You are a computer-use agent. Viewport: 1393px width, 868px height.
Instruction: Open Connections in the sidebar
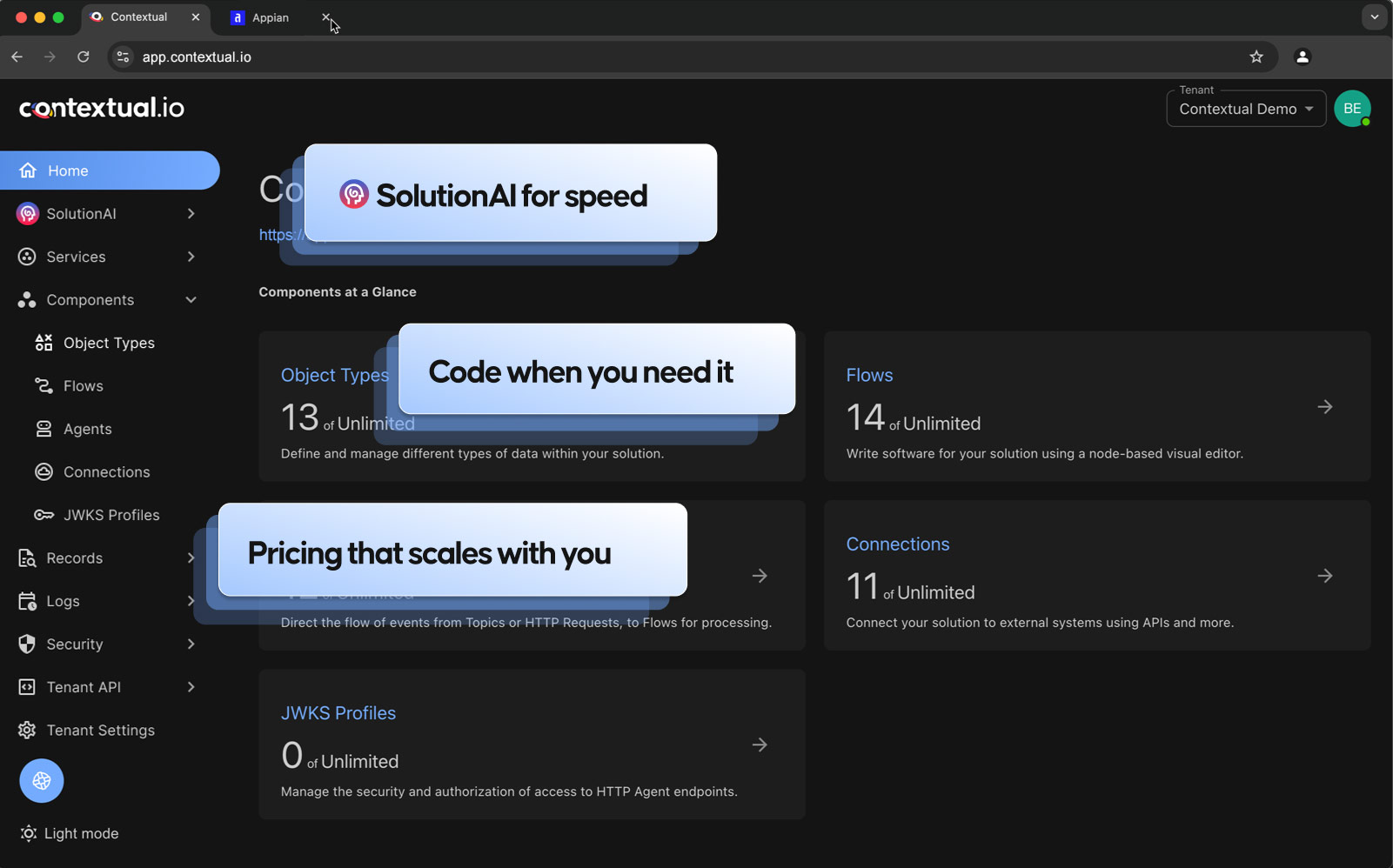[109, 471]
